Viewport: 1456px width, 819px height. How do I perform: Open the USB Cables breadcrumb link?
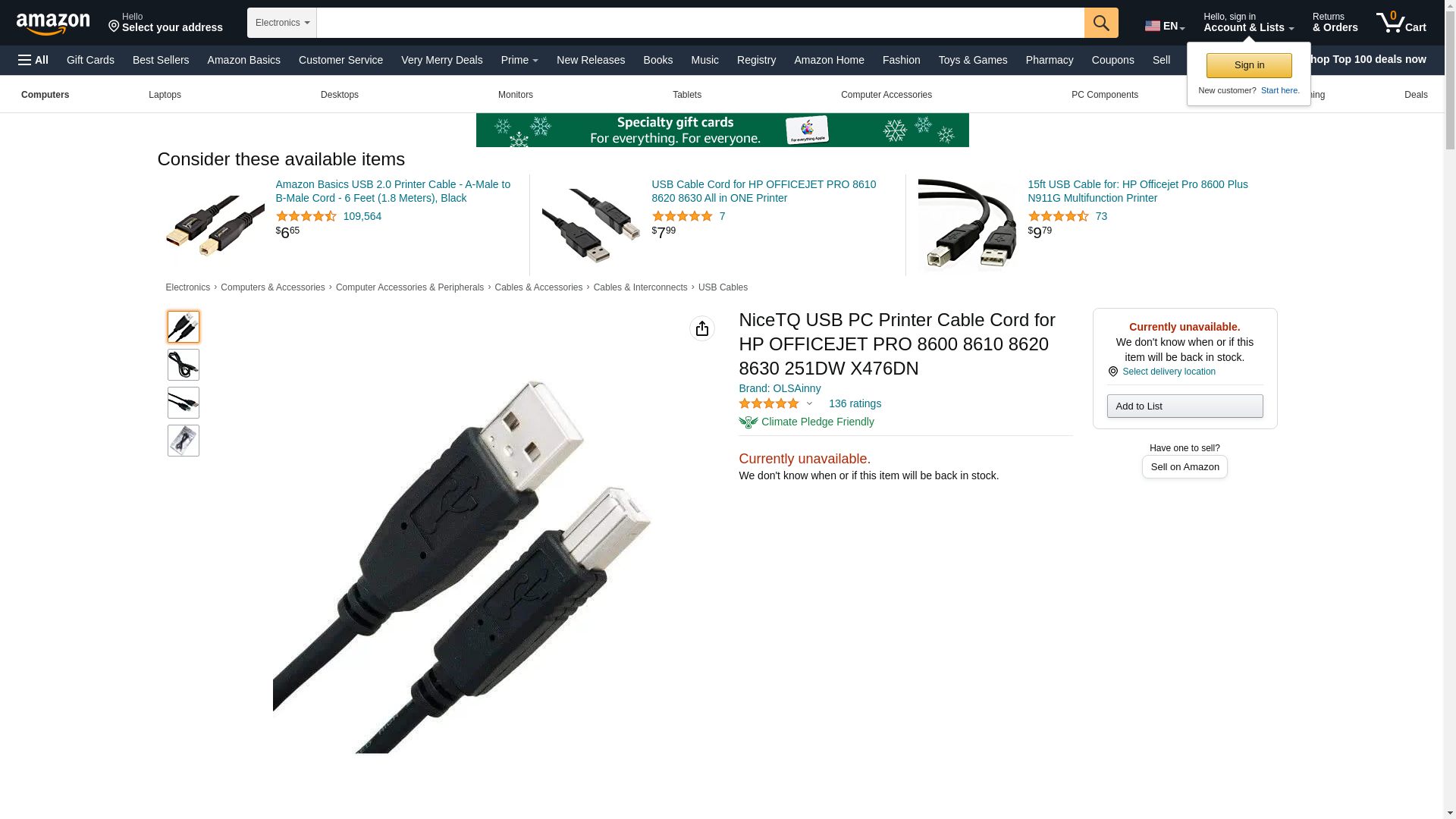[723, 287]
